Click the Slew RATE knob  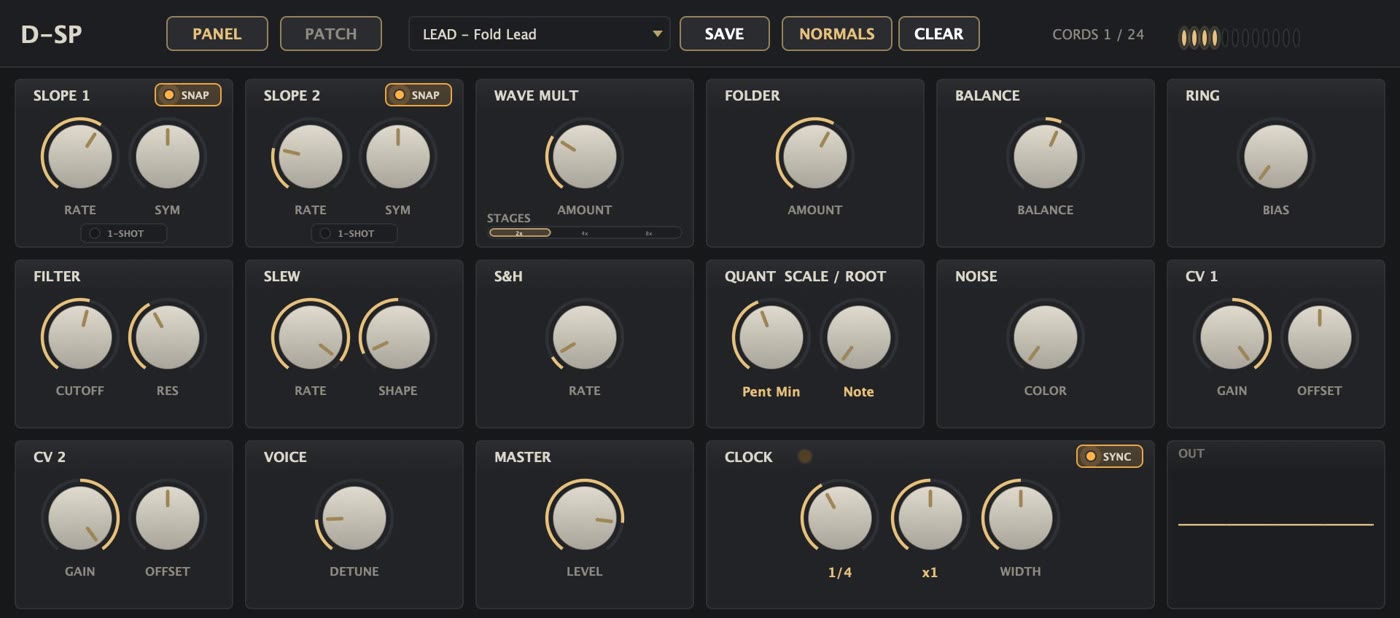[310, 337]
